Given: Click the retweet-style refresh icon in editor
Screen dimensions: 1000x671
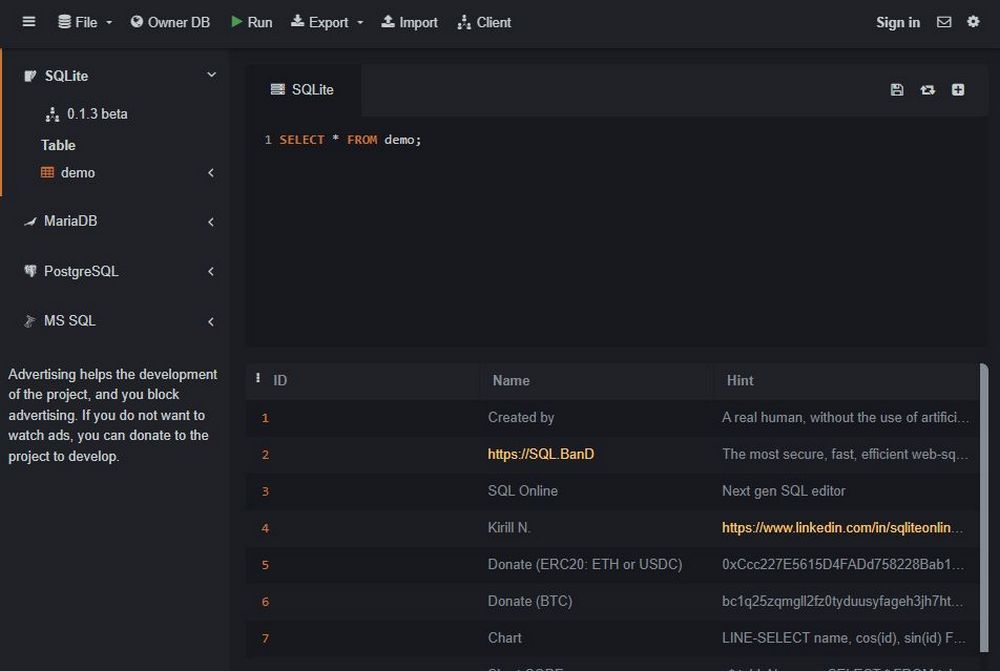Looking at the screenshot, I should point(927,89).
